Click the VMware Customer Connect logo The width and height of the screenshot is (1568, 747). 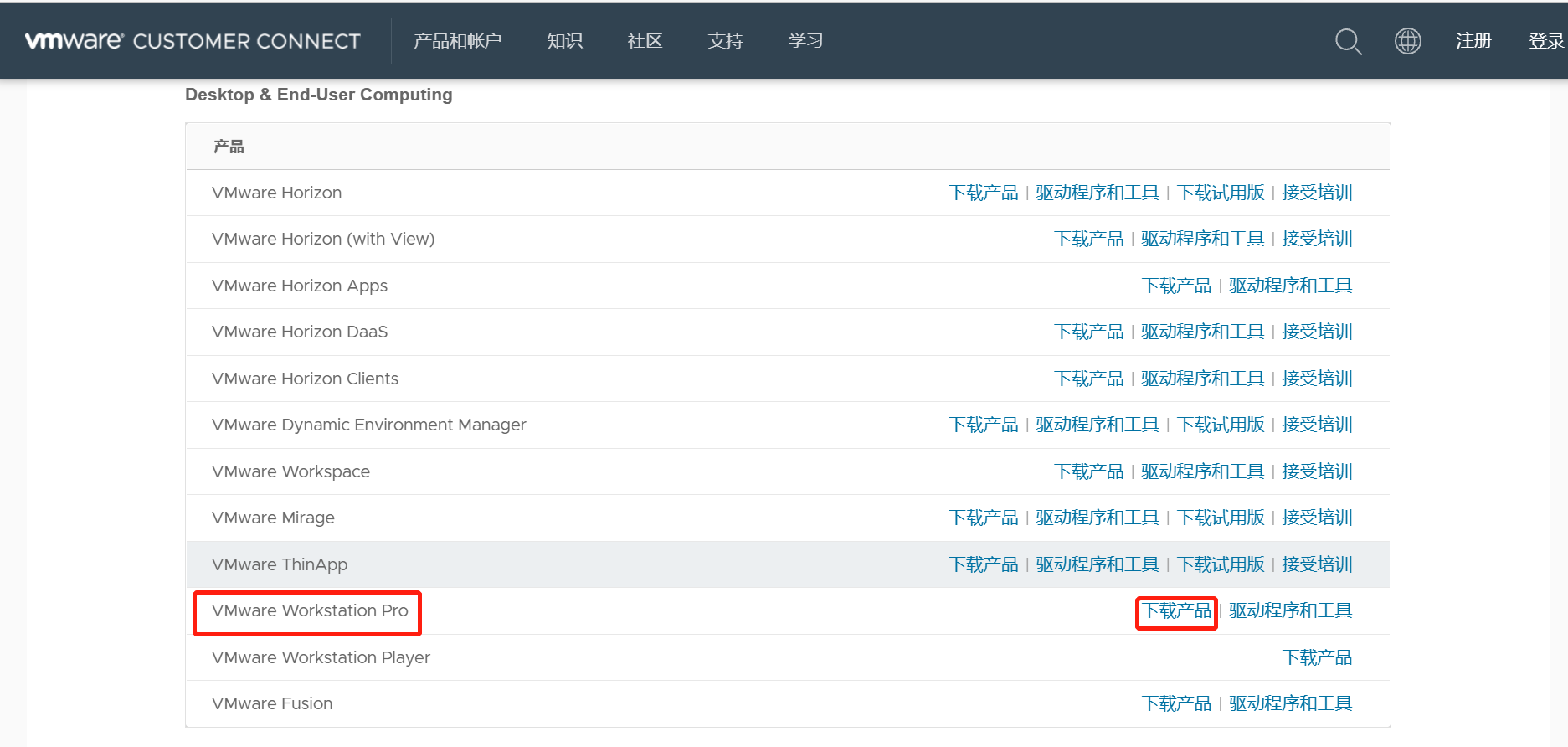click(193, 41)
